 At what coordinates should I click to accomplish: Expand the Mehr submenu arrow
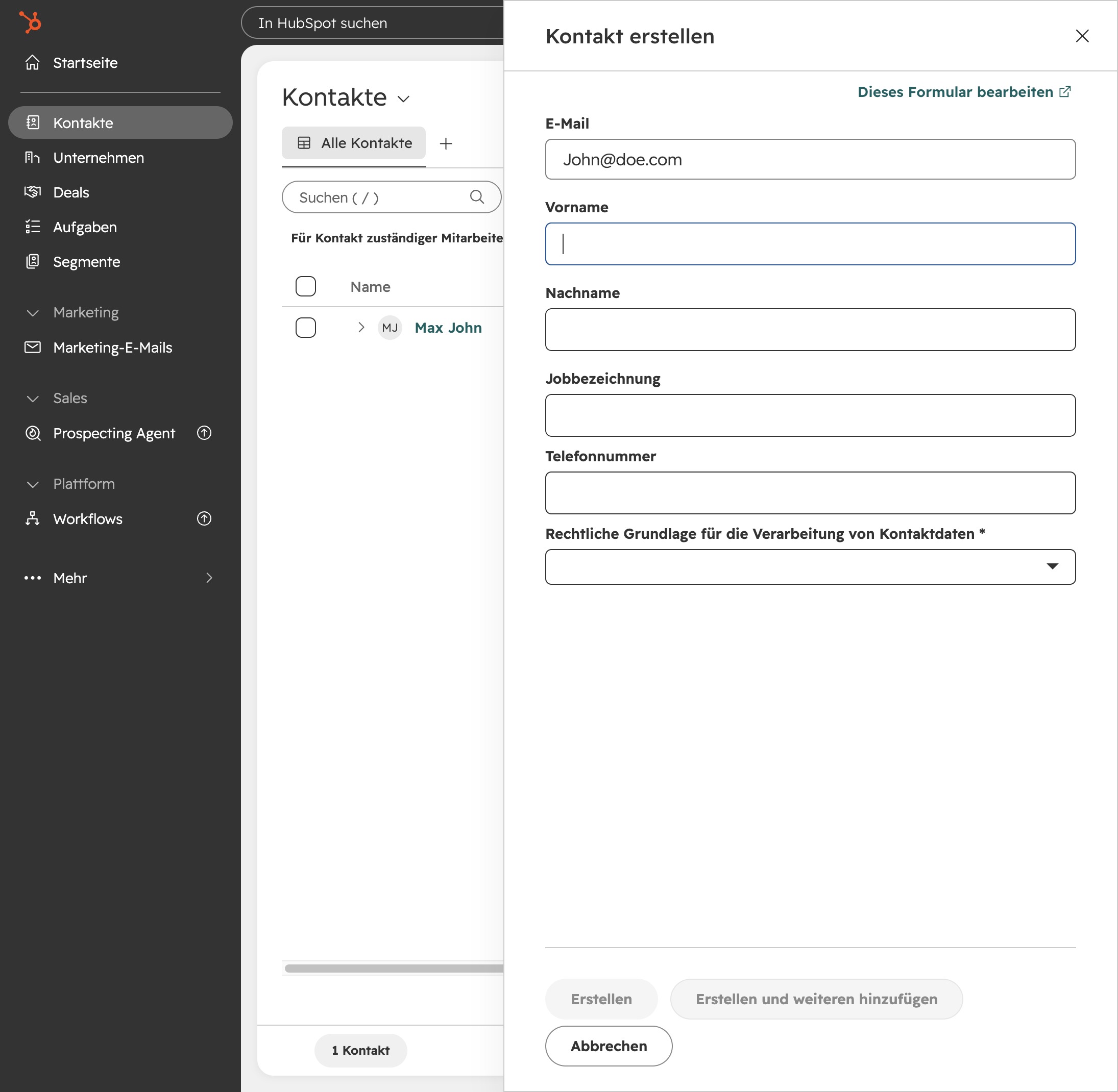point(209,578)
